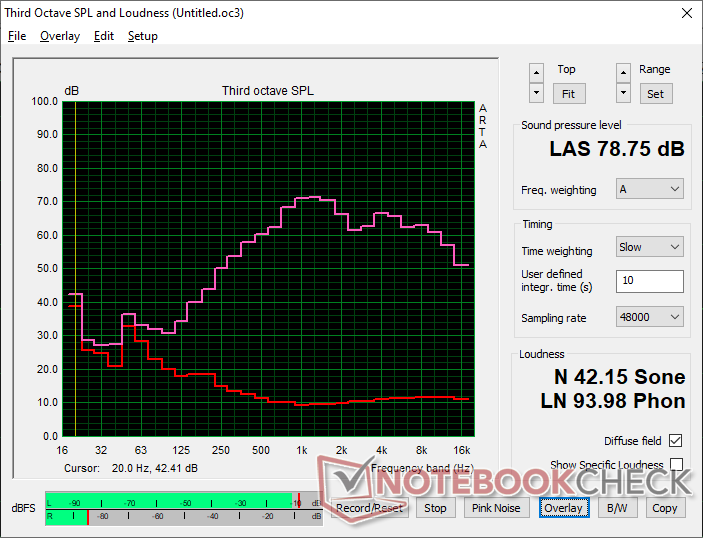Click the Range down arrow stepper
This screenshot has width=703, height=538.
coord(623,93)
